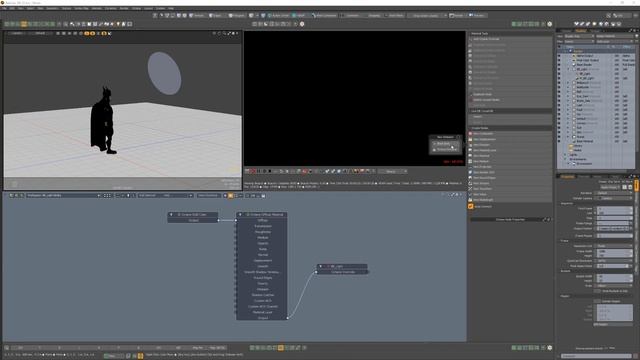The height and width of the screenshot is (360, 640).
Task: Select the Octane RGB Color node header
Action: [193, 214]
